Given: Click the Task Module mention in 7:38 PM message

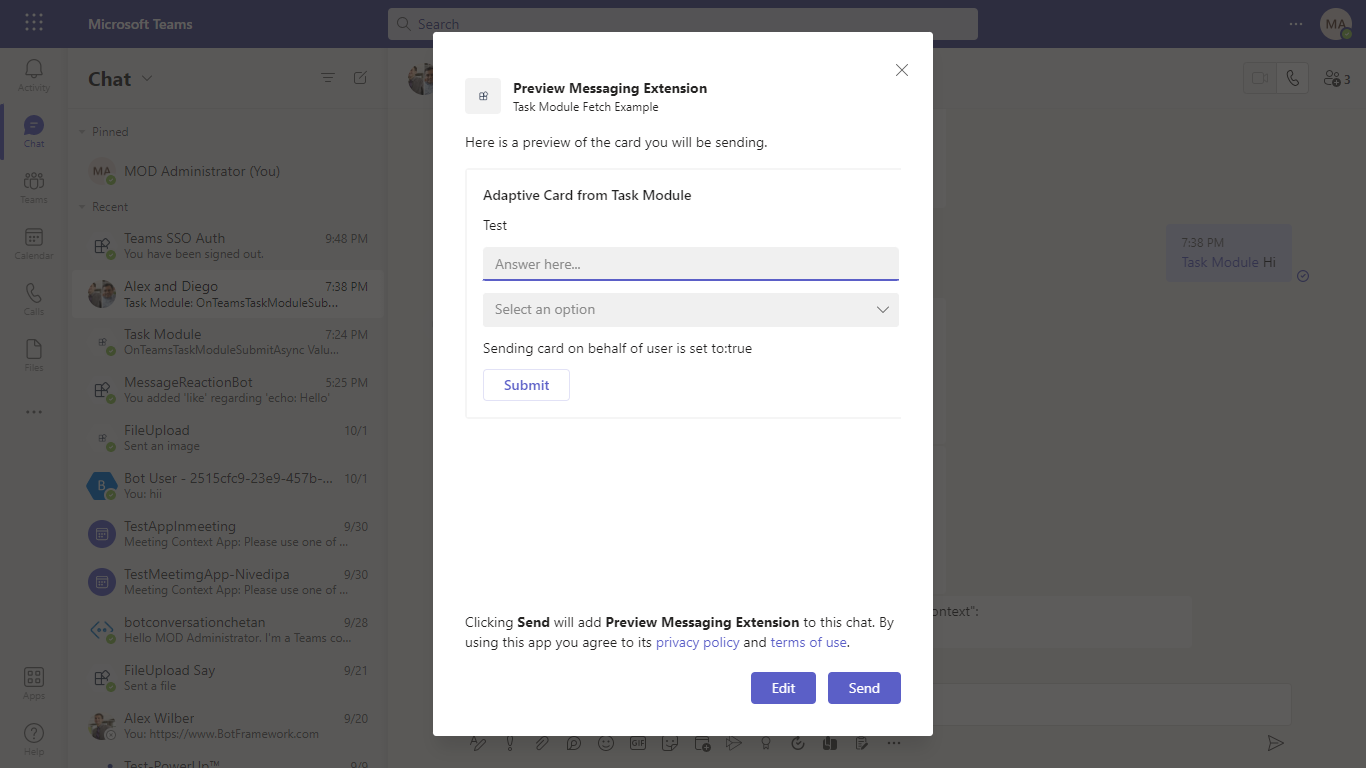Looking at the screenshot, I should [x=1220, y=262].
